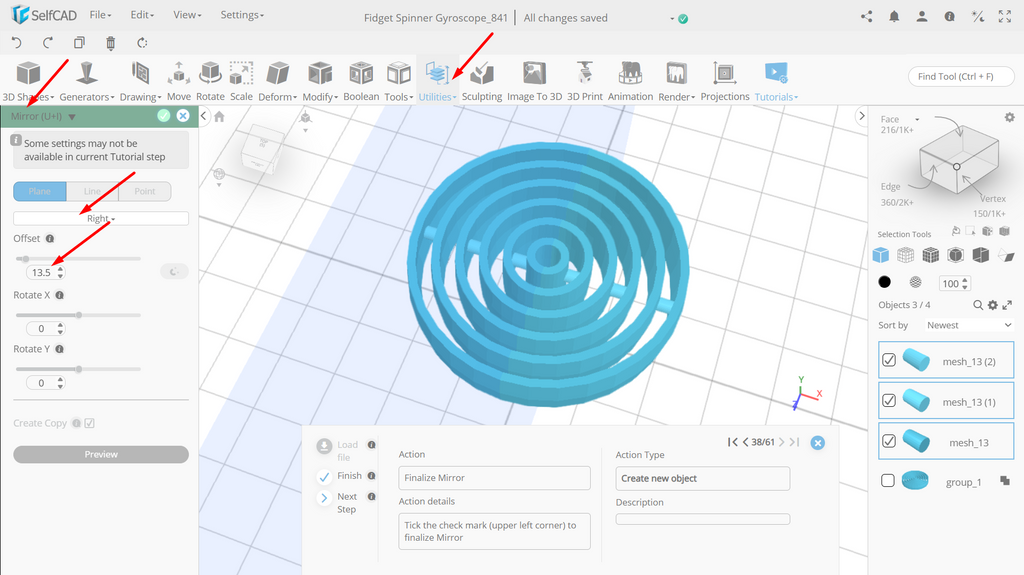This screenshot has width=1024, height=575.
Task: Expand the Right plane dropdown
Action: pyautogui.click(x=101, y=218)
